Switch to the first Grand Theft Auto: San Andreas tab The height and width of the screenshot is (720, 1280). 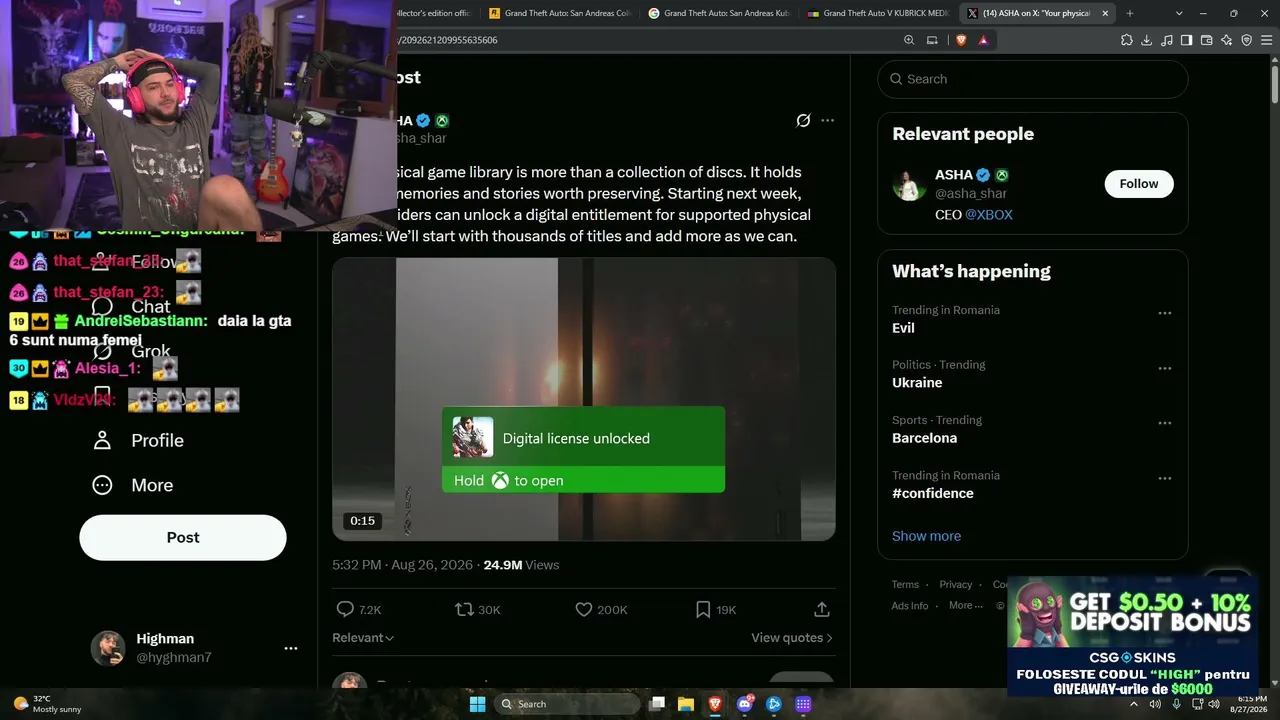[x=559, y=13]
